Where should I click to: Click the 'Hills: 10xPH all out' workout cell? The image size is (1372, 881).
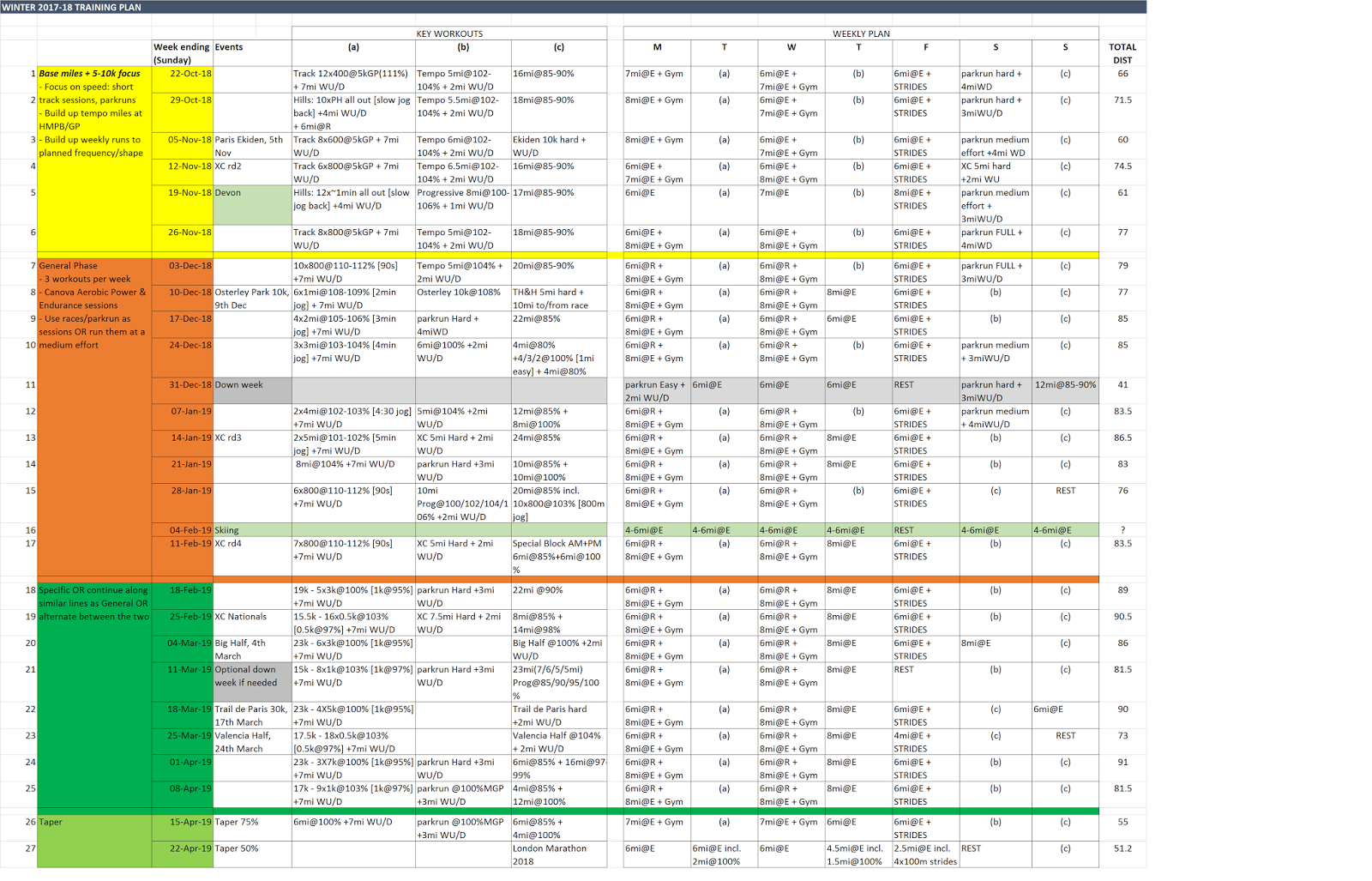(x=353, y=113)
